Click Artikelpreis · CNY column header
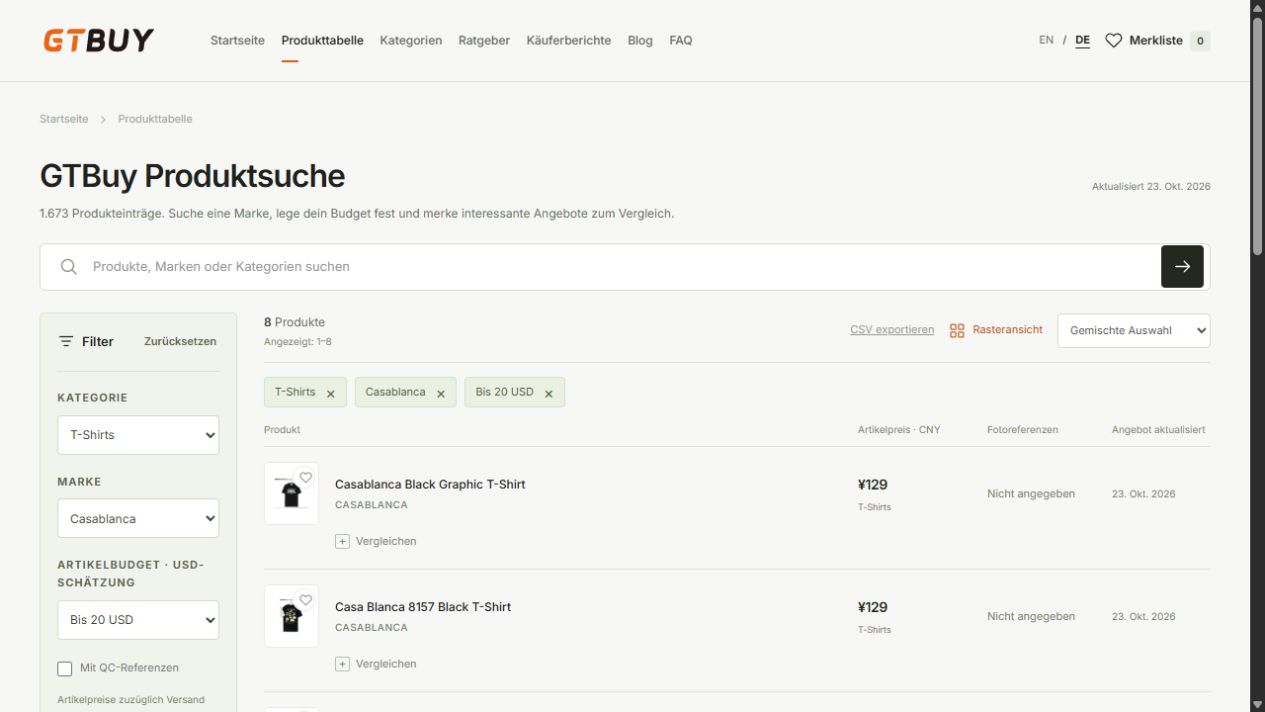 [x=899, y=430]
